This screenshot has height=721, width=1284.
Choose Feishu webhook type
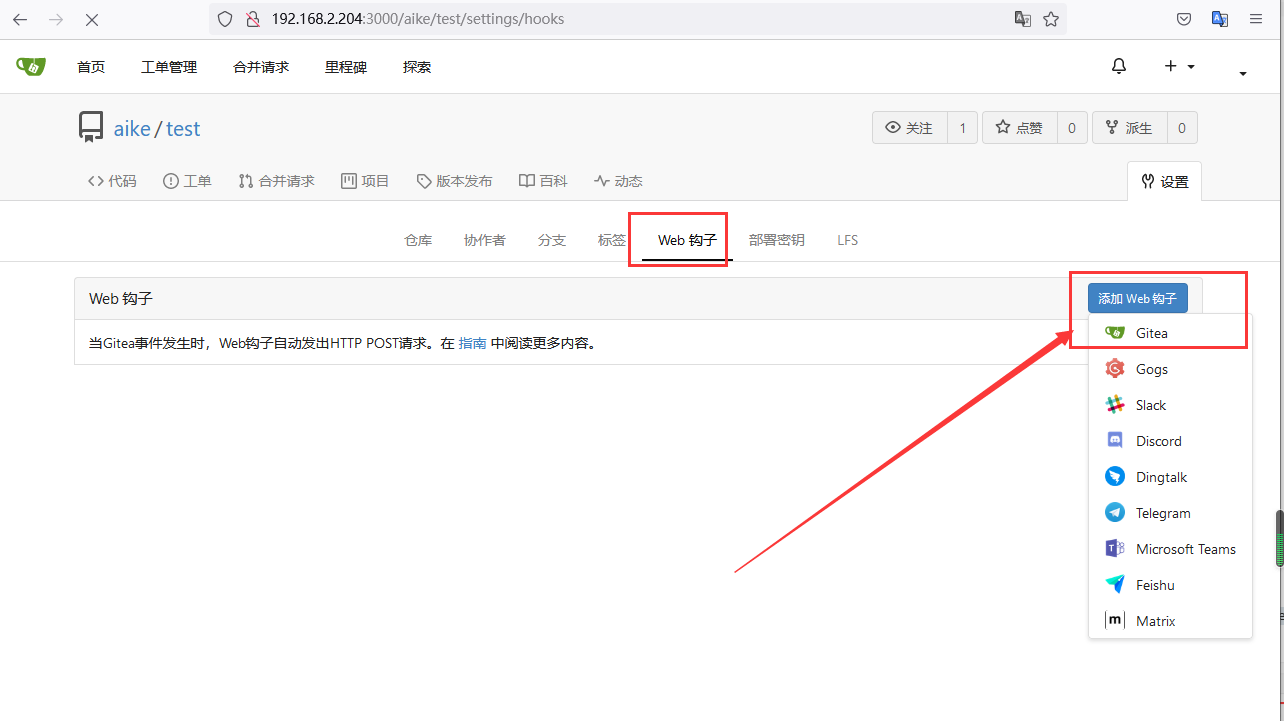[1170, 585]
